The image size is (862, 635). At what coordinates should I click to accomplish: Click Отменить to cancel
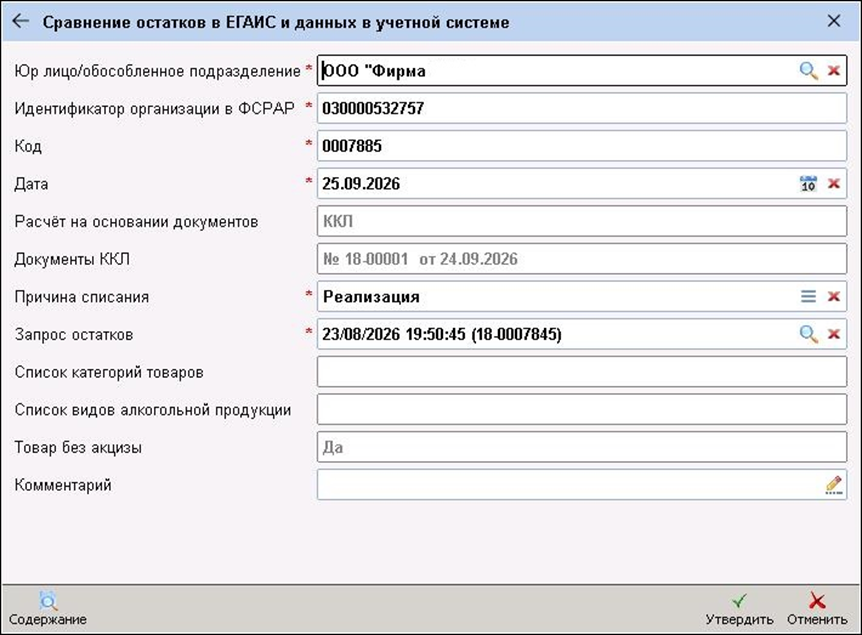coord(817,609)
